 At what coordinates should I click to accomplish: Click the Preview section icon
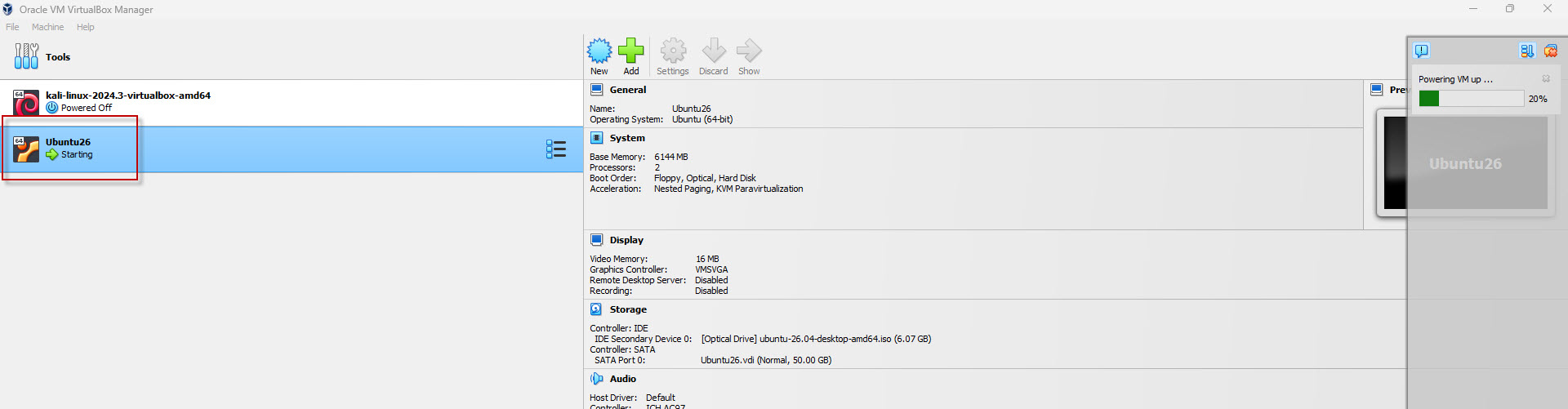coord(1377,90)
